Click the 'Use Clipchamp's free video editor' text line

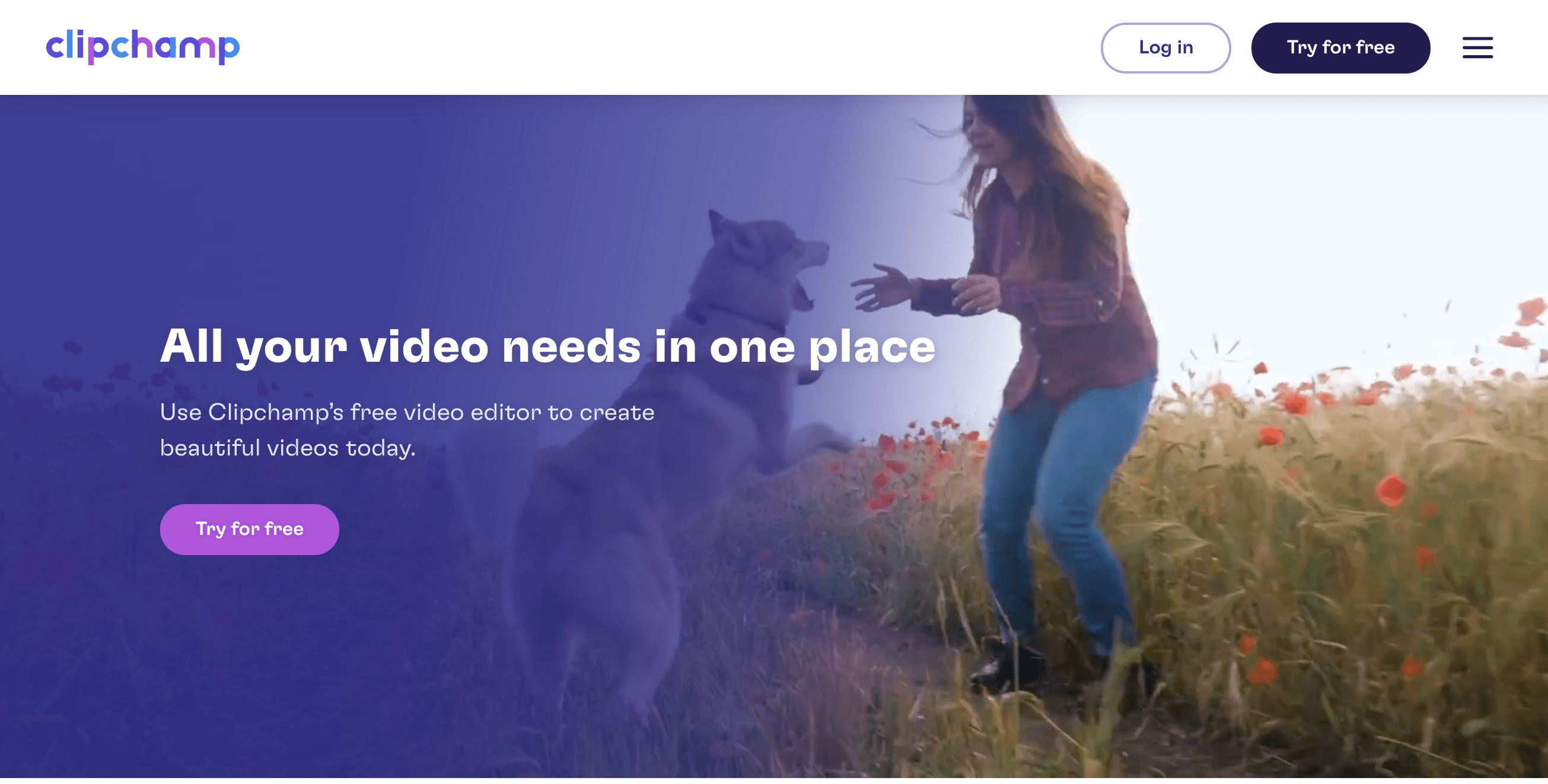(x=407, y=412)
